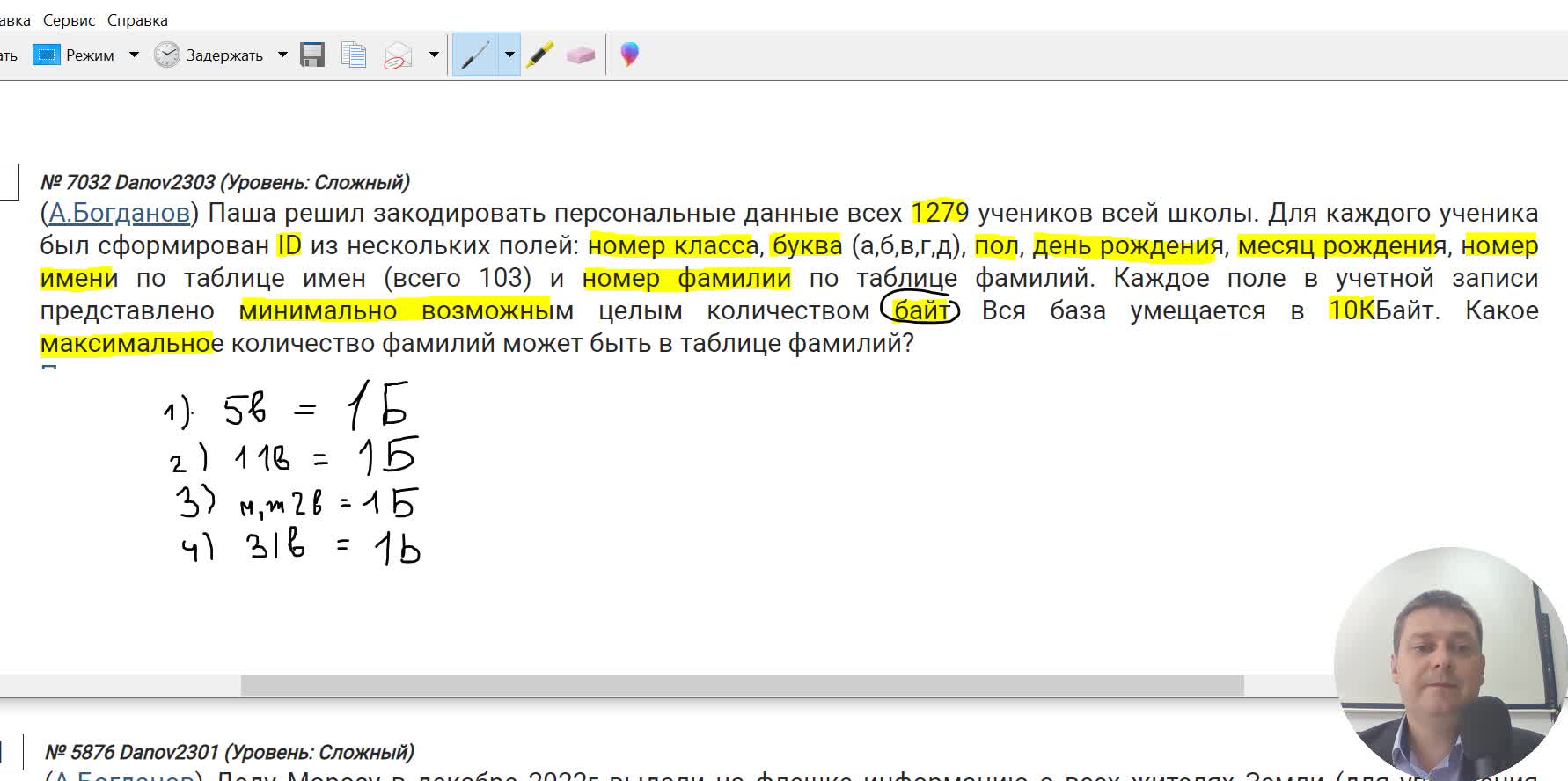This screenshot has width=1568, height=781.
Task: Click the highlighted text номер класса
Action: click(673, 245)
